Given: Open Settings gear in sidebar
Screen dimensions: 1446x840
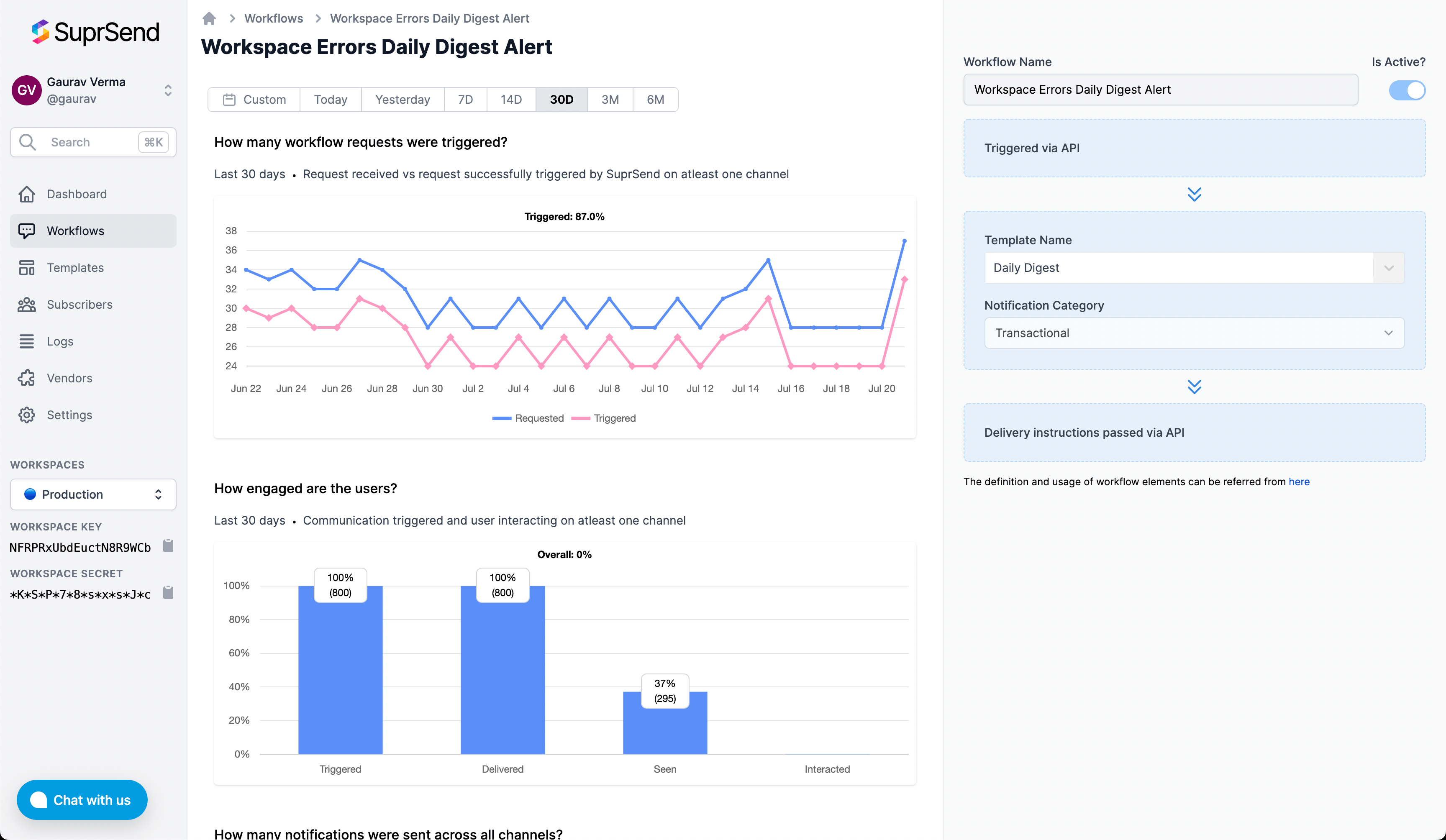Looking at the screenshot, I should (26, 415).
